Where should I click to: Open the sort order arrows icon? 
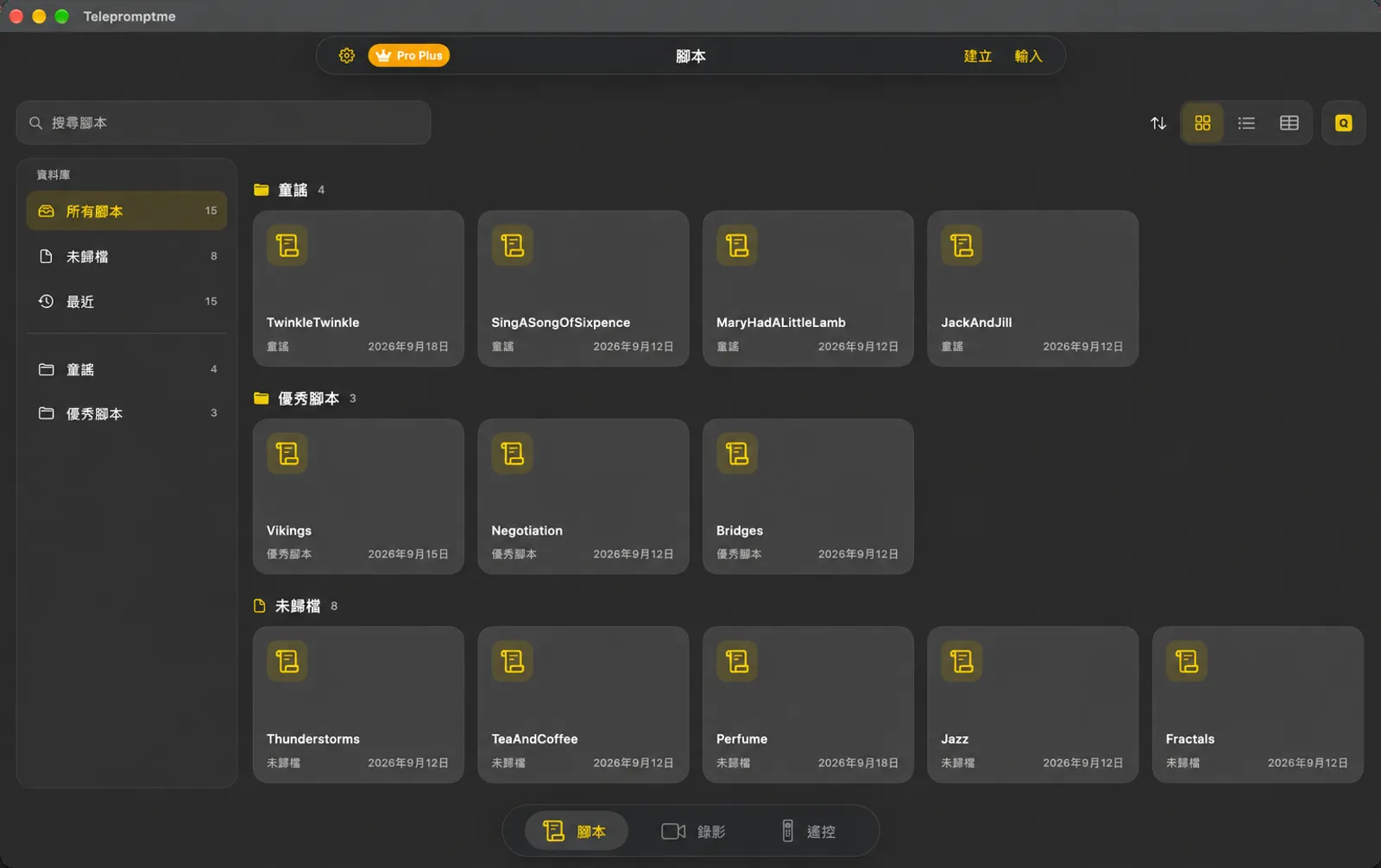[1158, 123]
